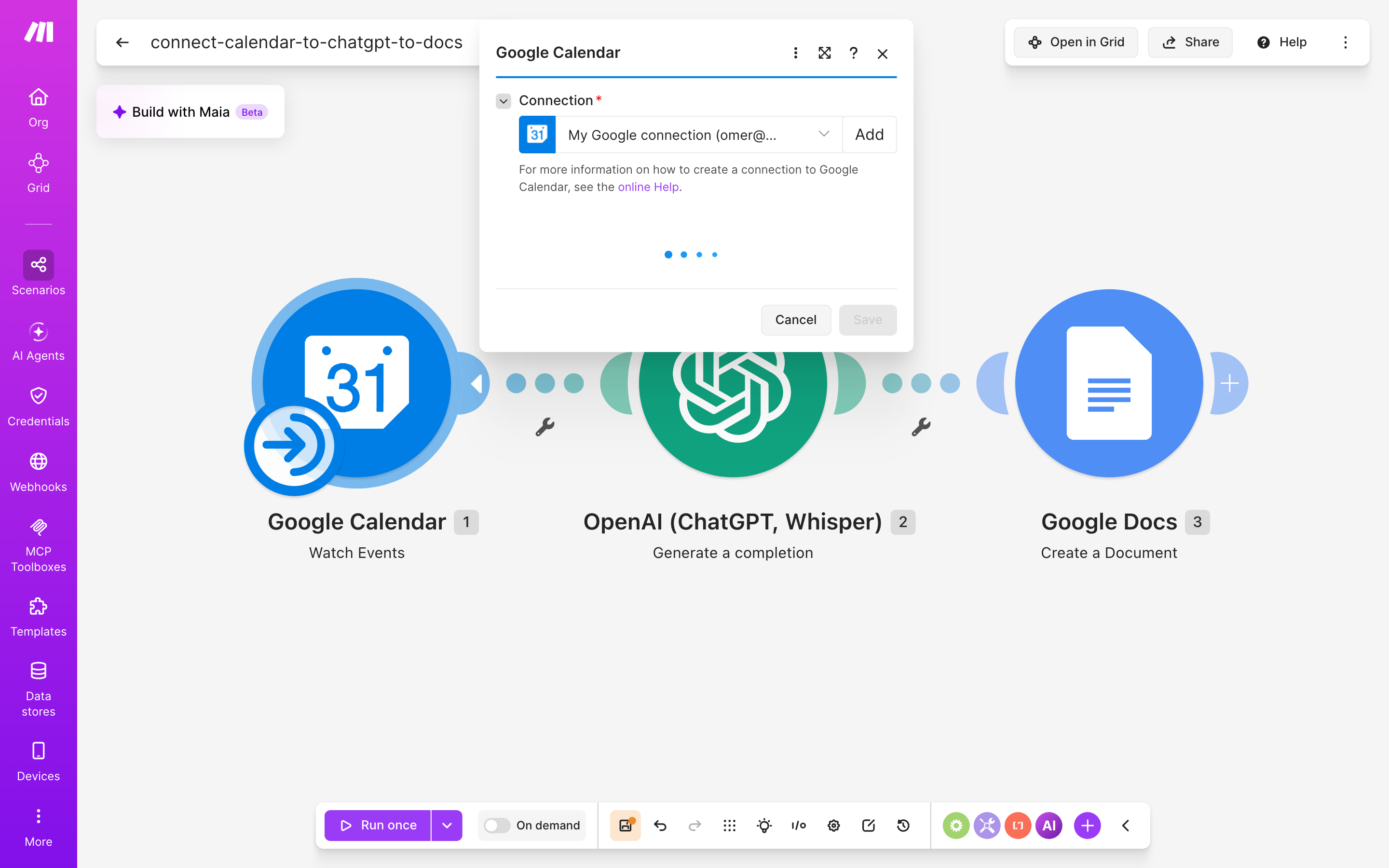This screenshot has width=1389, height=868.
Task: Open scenario inputs and outputs
Action: tap(798, 826)
